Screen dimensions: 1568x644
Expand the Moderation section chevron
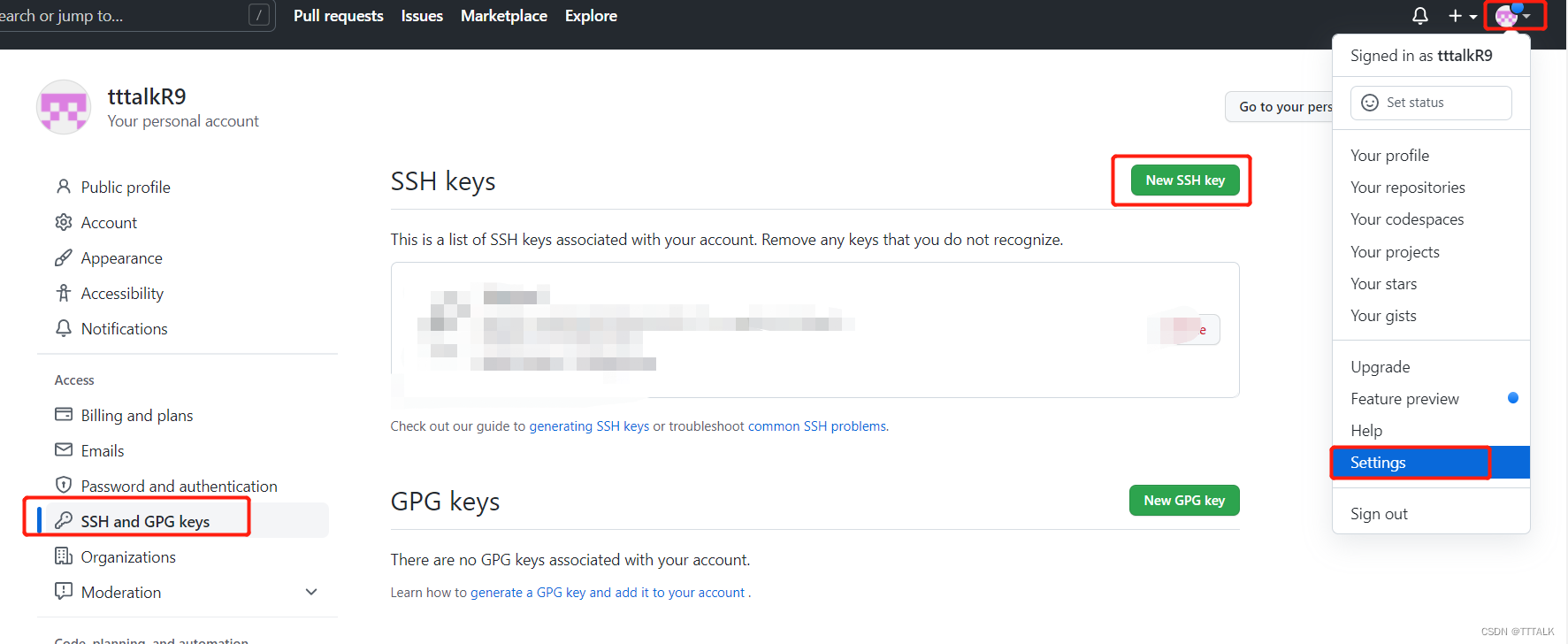[311, 592]
